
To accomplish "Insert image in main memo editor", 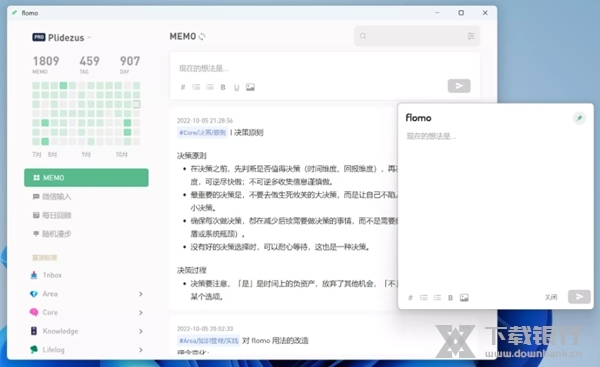I will coord(250,87).
